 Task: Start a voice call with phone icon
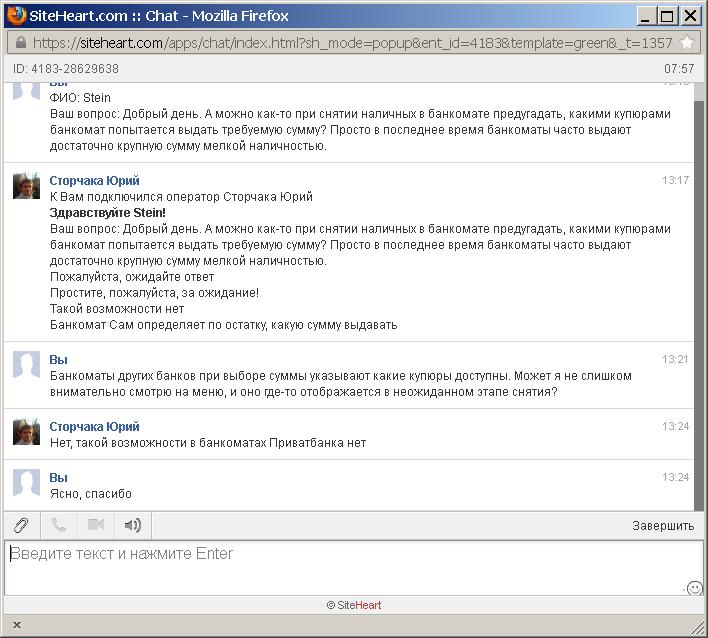tap(59, 525)
